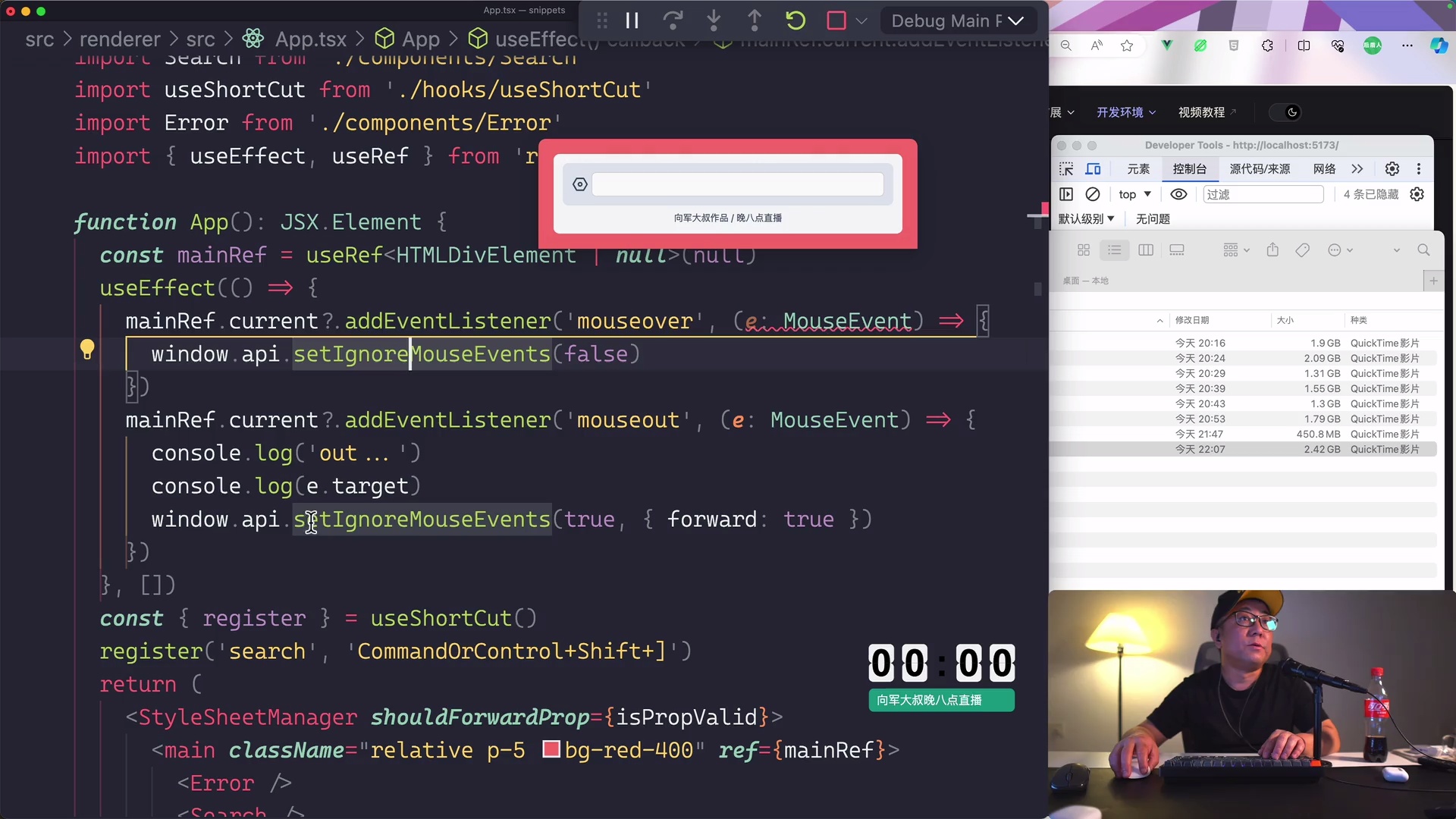
Task: Open the top frame context dropdown
Action: 1134,195
